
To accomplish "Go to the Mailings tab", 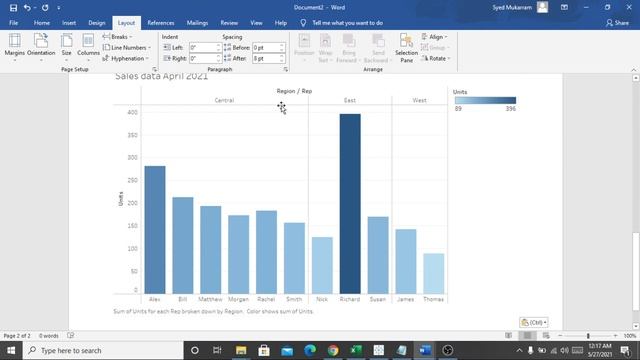I will [197, 23].
